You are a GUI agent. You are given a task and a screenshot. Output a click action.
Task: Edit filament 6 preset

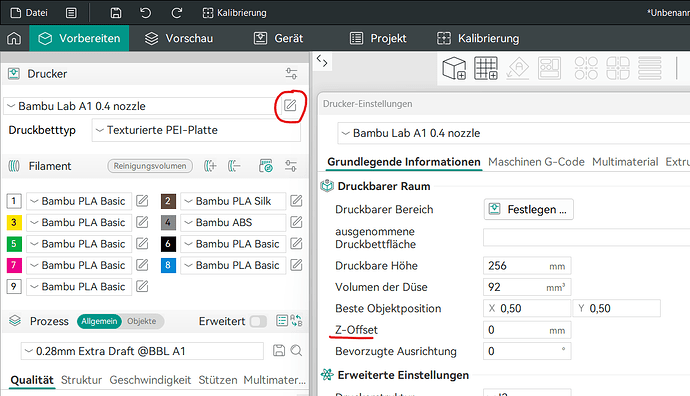point(296,244)
